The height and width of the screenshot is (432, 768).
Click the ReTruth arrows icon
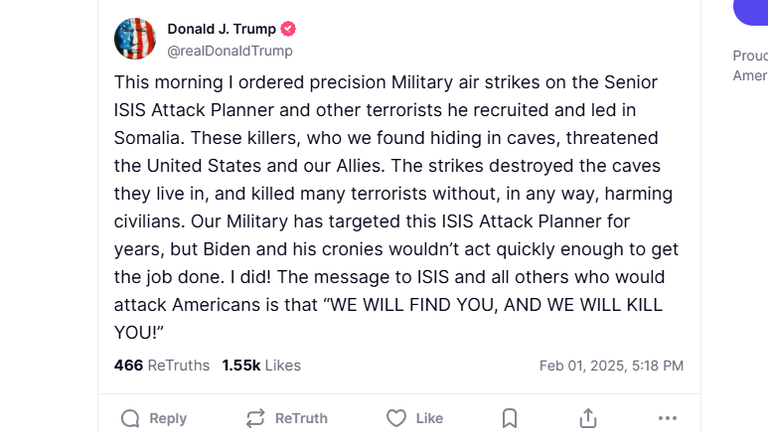click(255, 418)
